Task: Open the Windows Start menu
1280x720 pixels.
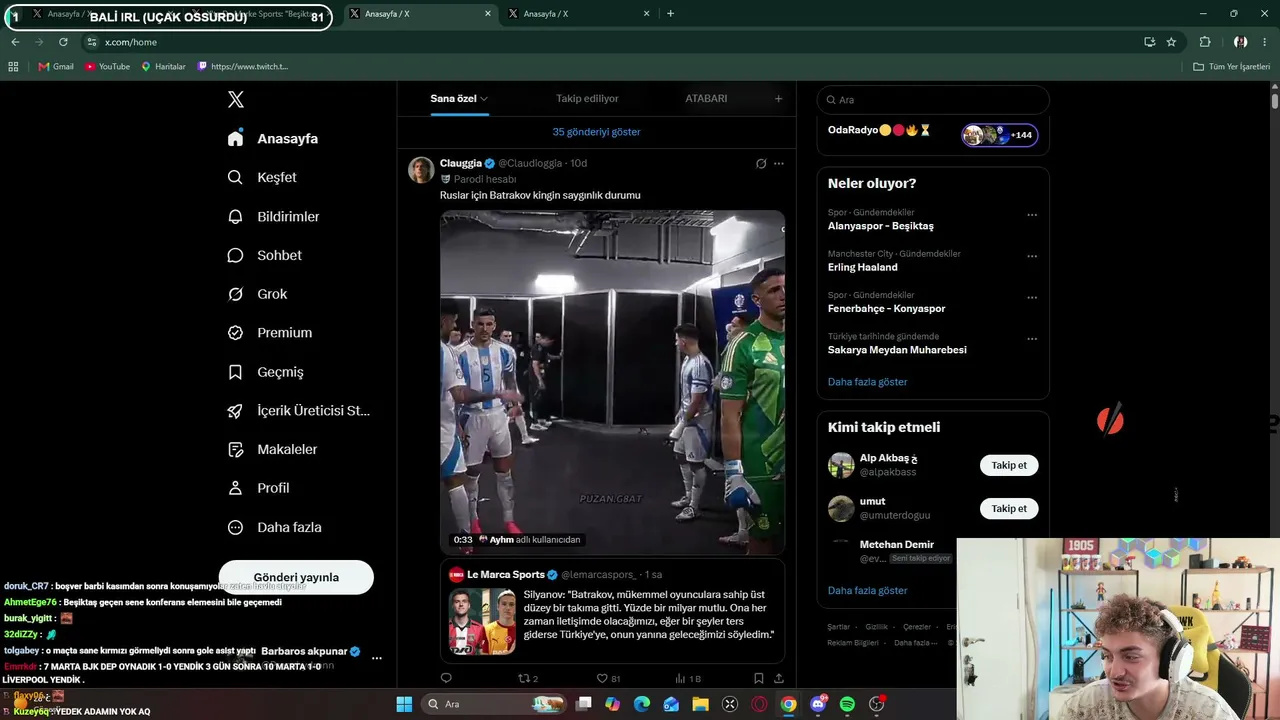Action: 404,704
